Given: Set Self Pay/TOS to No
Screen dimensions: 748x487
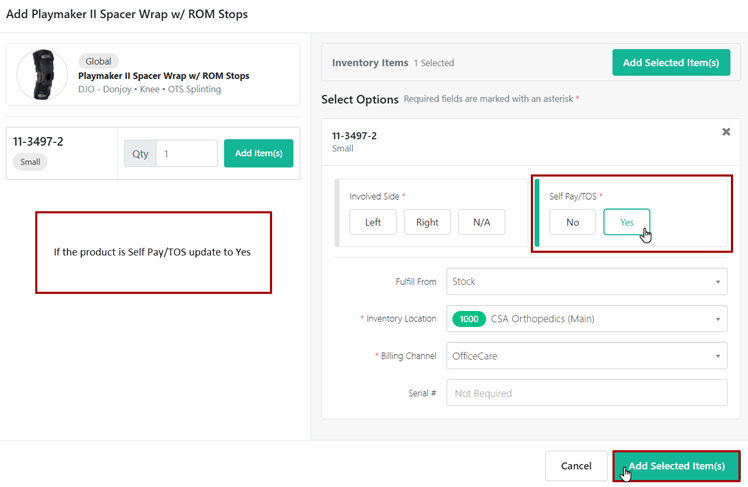Looking at the screenshot, I should (x=572, y=222).
